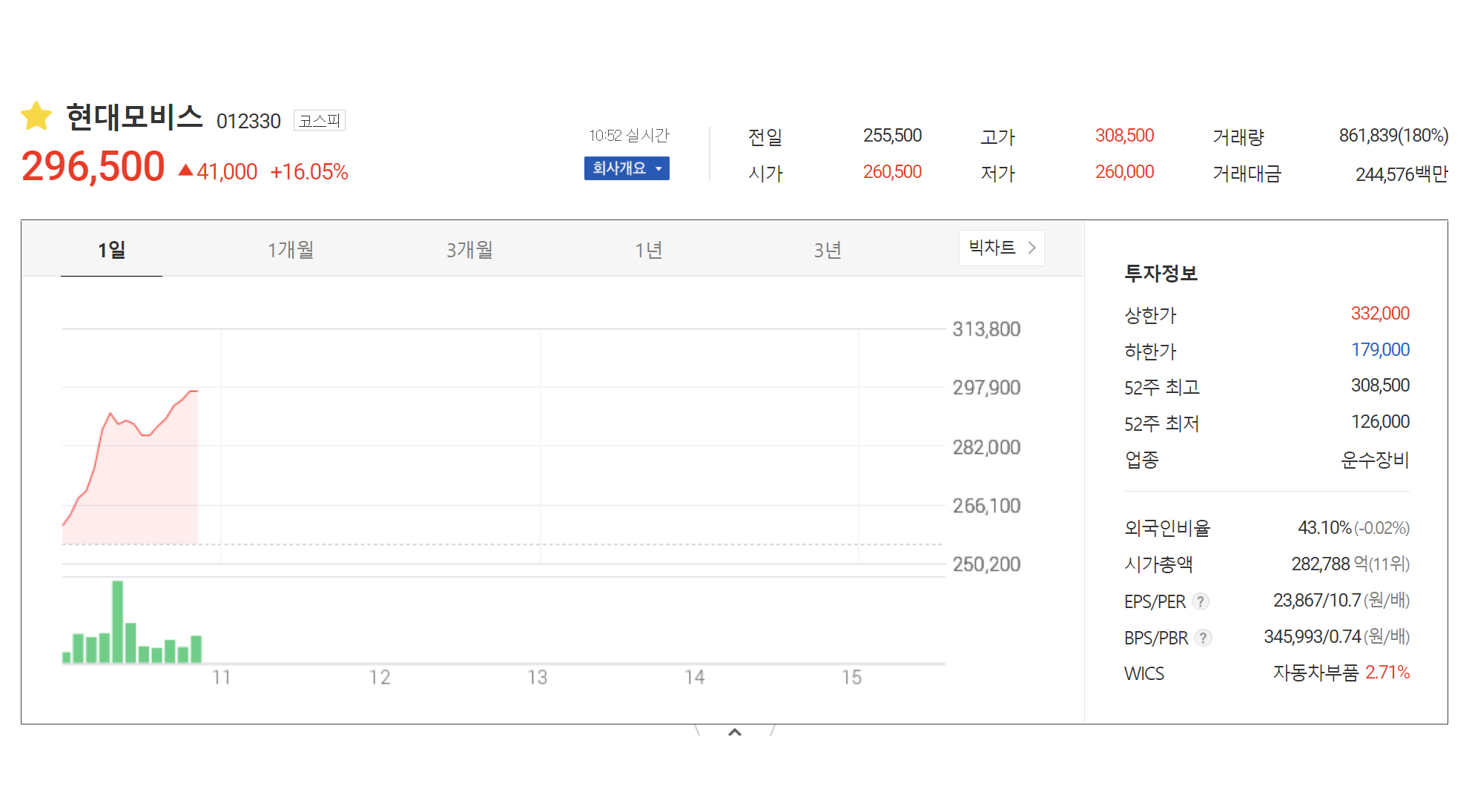The height and width of the screenshot is (812, 1472).
Task: Click the 현대모비스 stock name heading
Action: (x=134, y=117)
